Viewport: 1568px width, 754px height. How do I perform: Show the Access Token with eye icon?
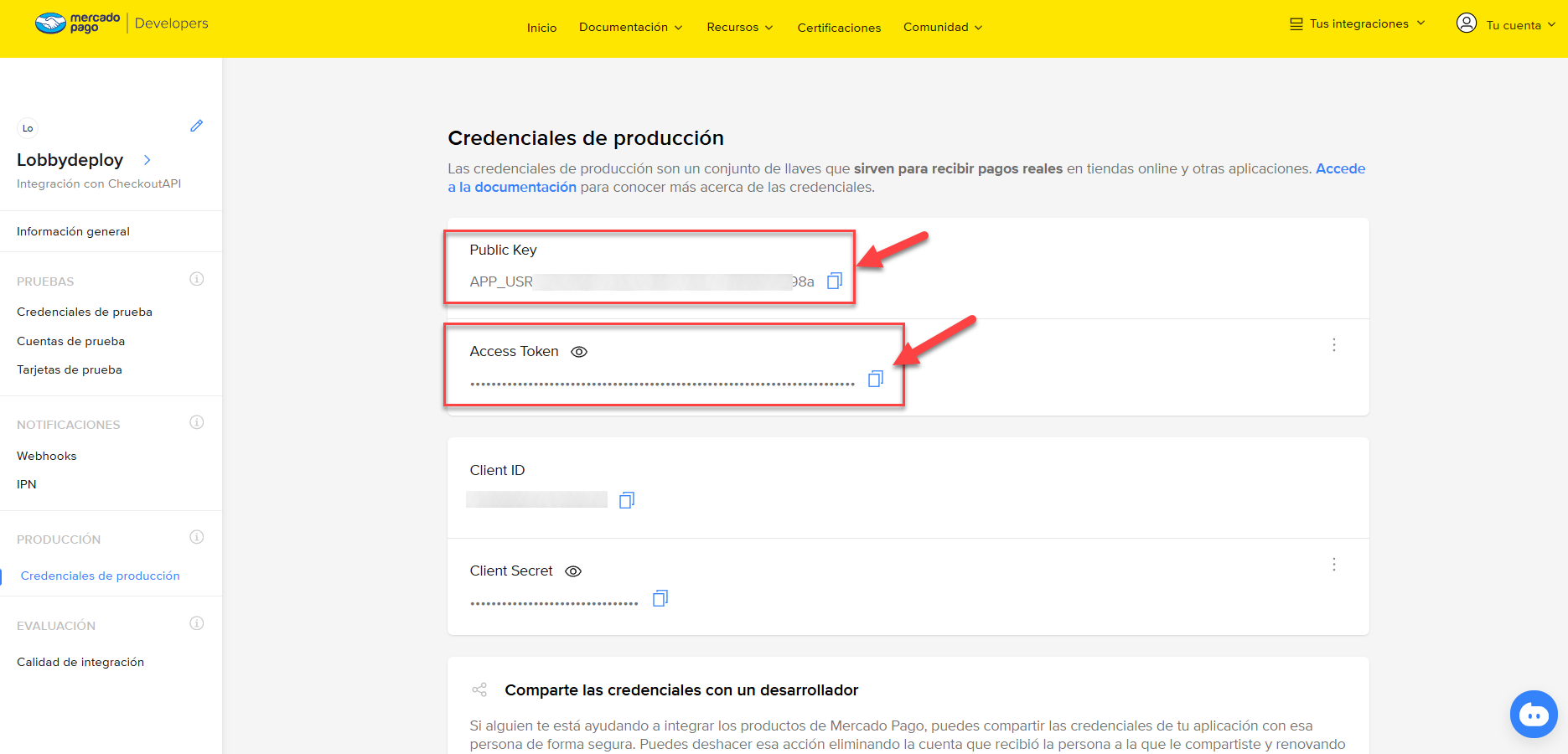pos(579,352)
